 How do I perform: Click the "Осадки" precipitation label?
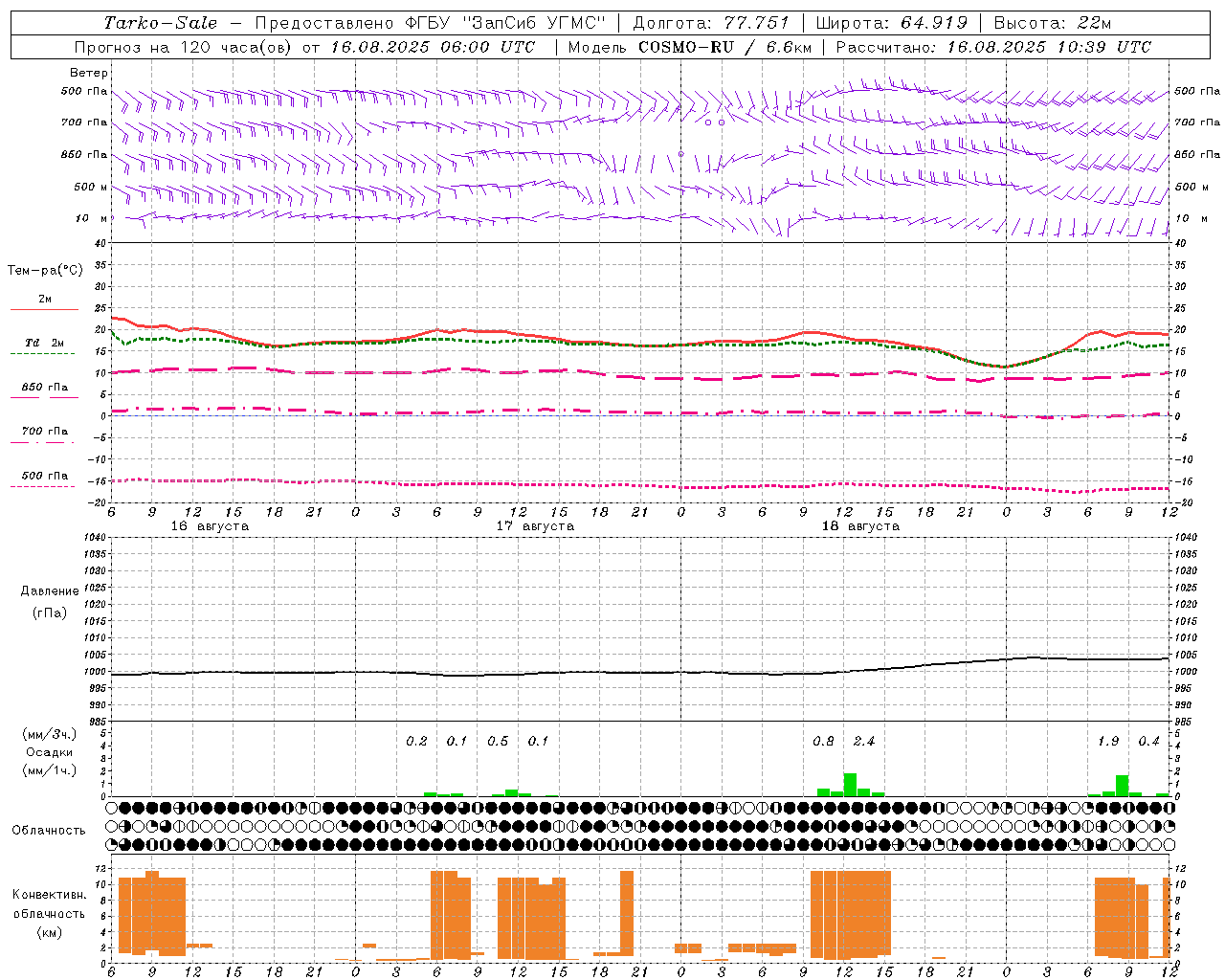(50, 752)
